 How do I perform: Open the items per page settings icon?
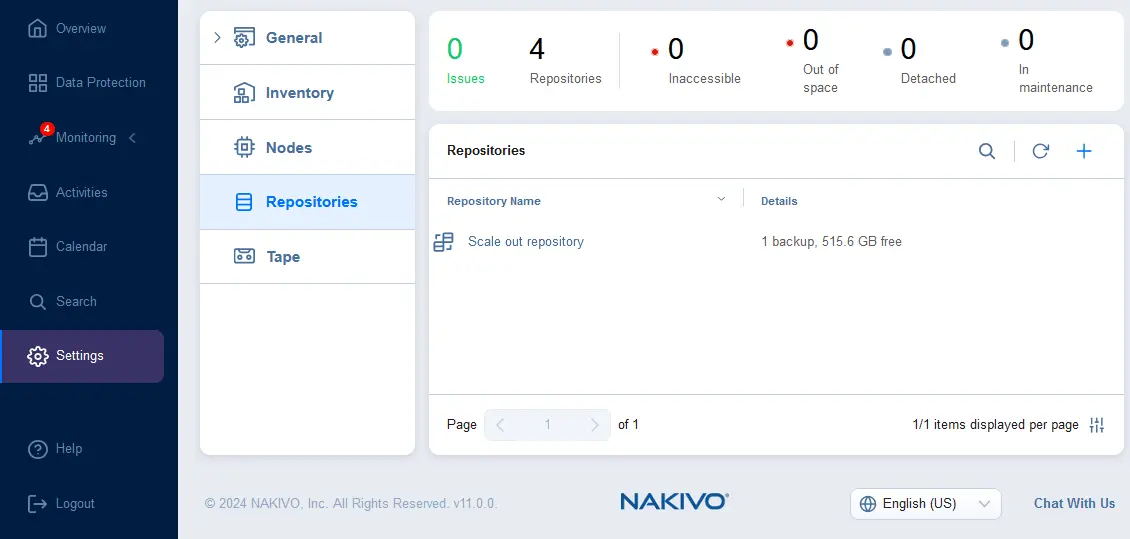pyautogui.click(x=1097, y=425)
